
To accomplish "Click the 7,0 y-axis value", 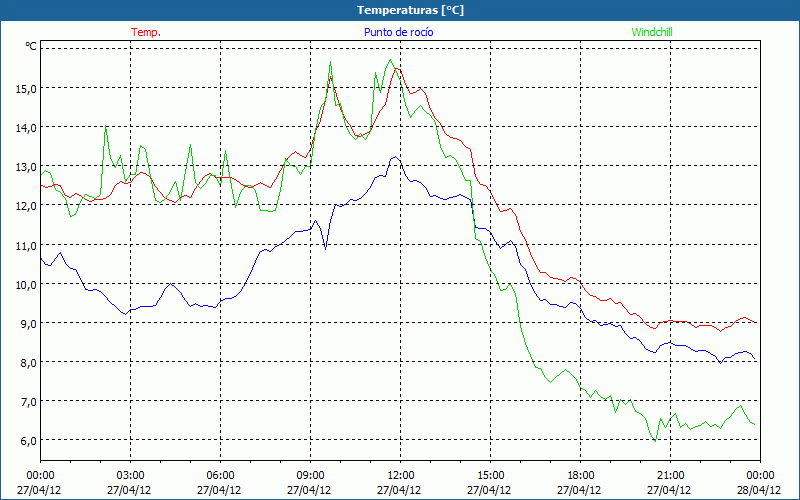I will click(x=29, y=402).
